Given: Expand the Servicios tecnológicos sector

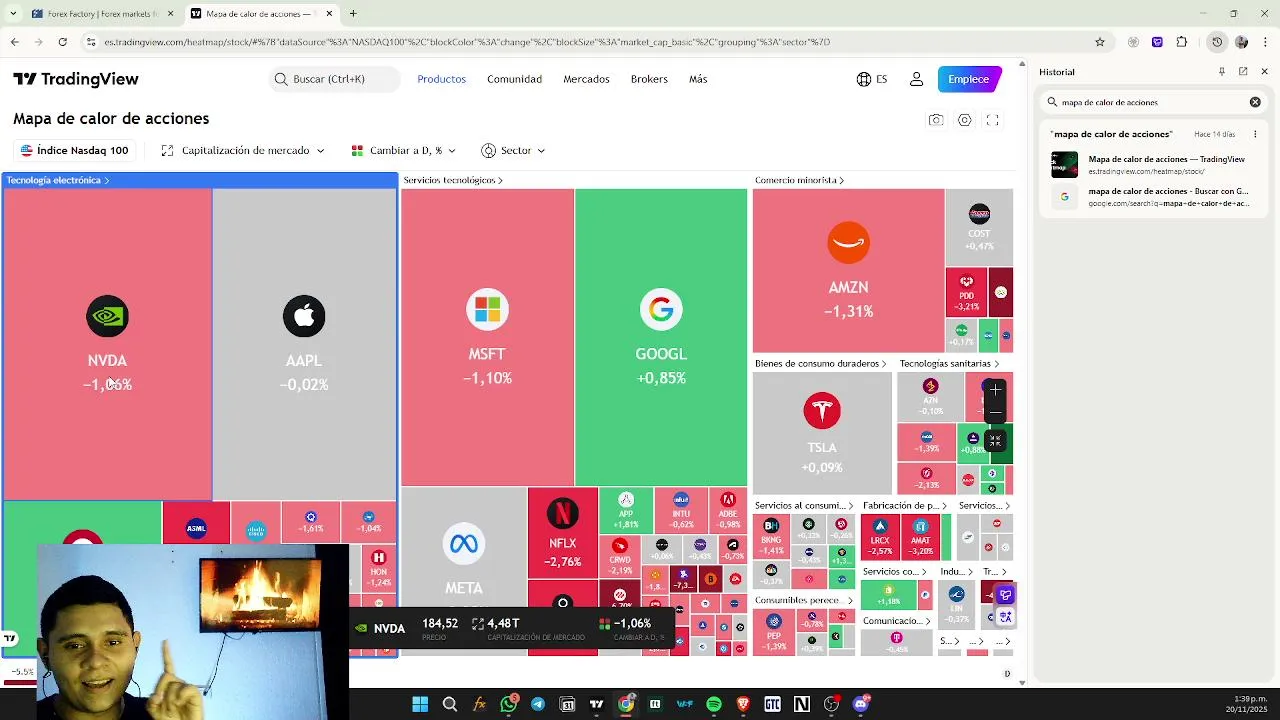Looking at the screenshot, I should tap(453, 180).
